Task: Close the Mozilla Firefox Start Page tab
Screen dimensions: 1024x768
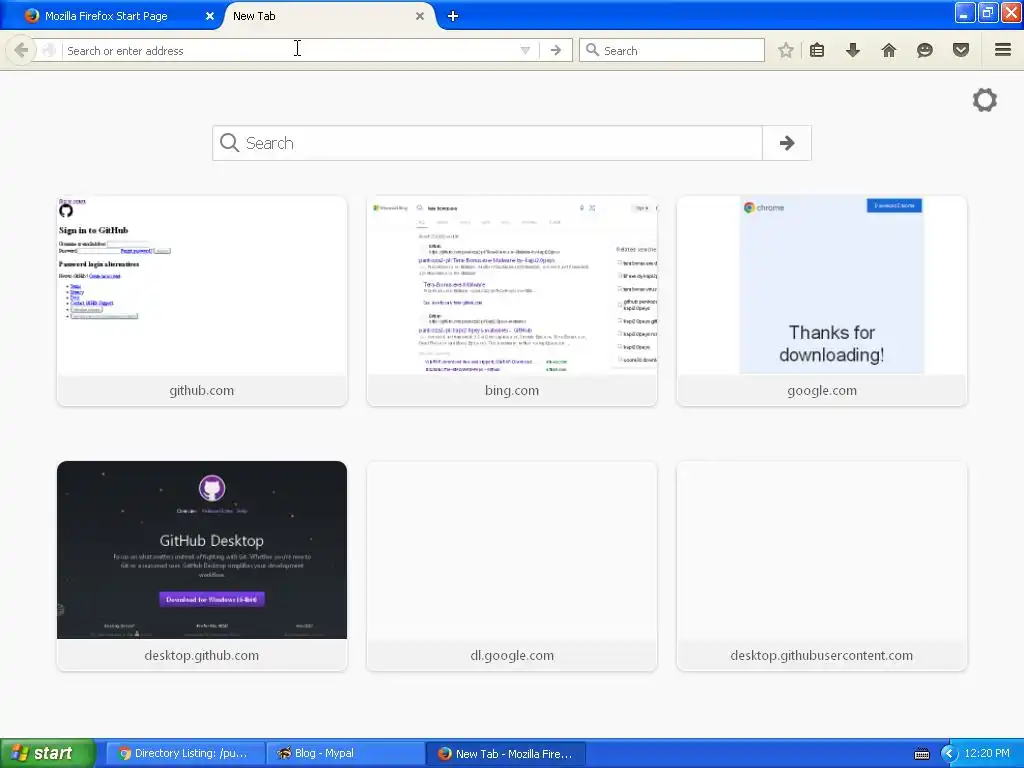Action: 210,16
